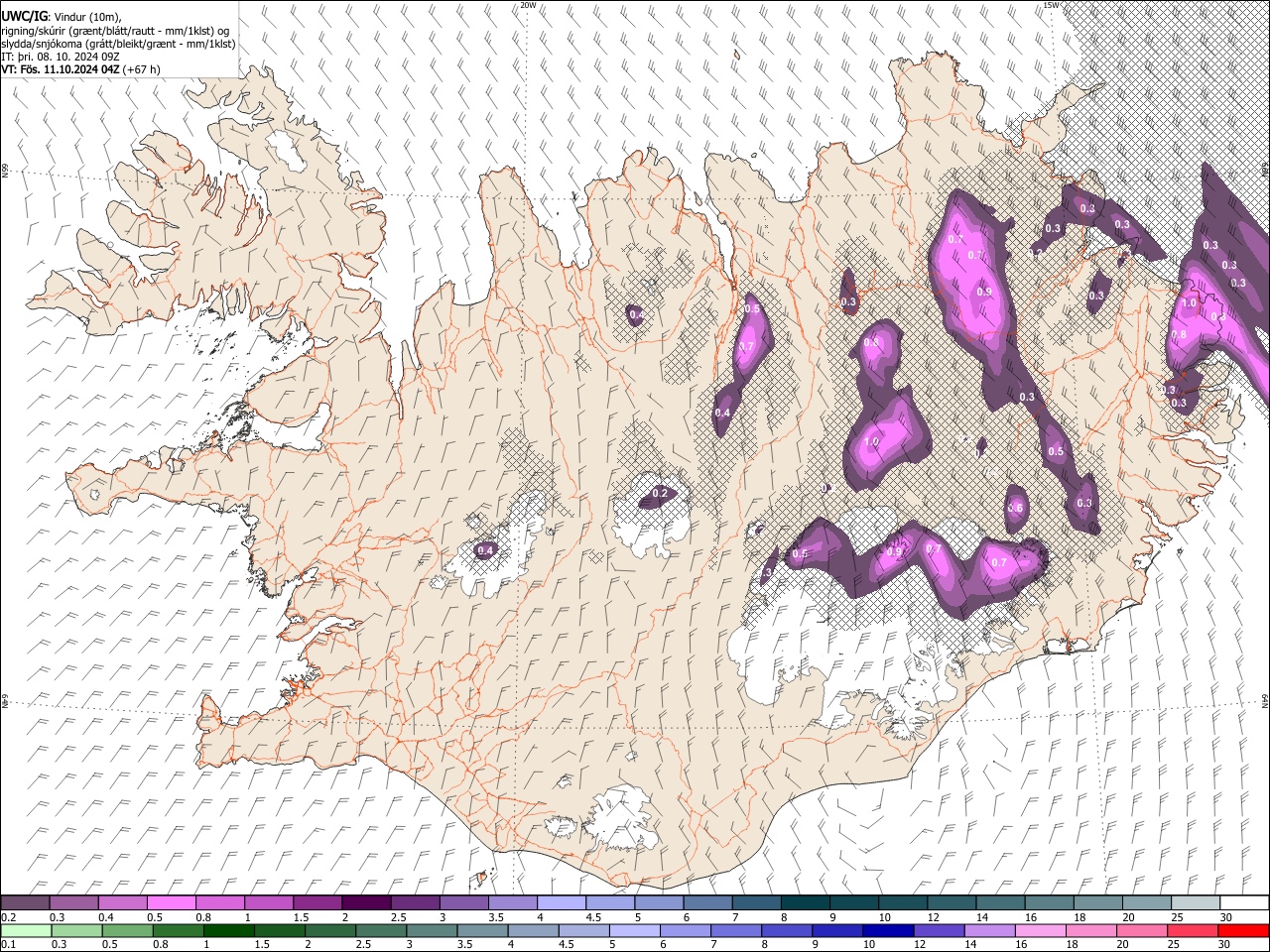This screenshot has width=1270, height=952.
Task: Pick the 0.5–0.8 medium green rain swatch
Action: pyautogui.click(x=127, y=930)
